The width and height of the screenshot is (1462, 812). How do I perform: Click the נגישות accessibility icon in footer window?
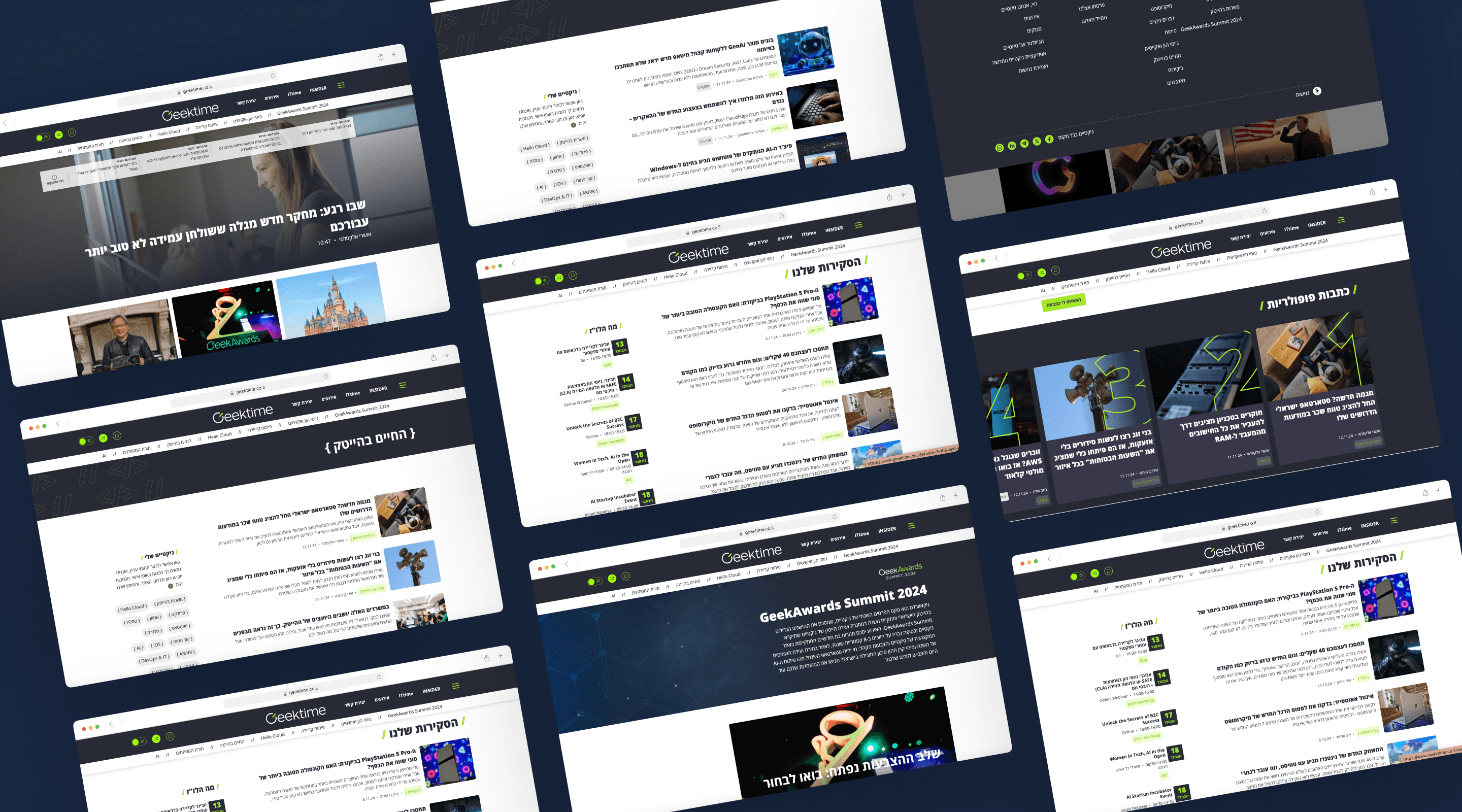1317,91
